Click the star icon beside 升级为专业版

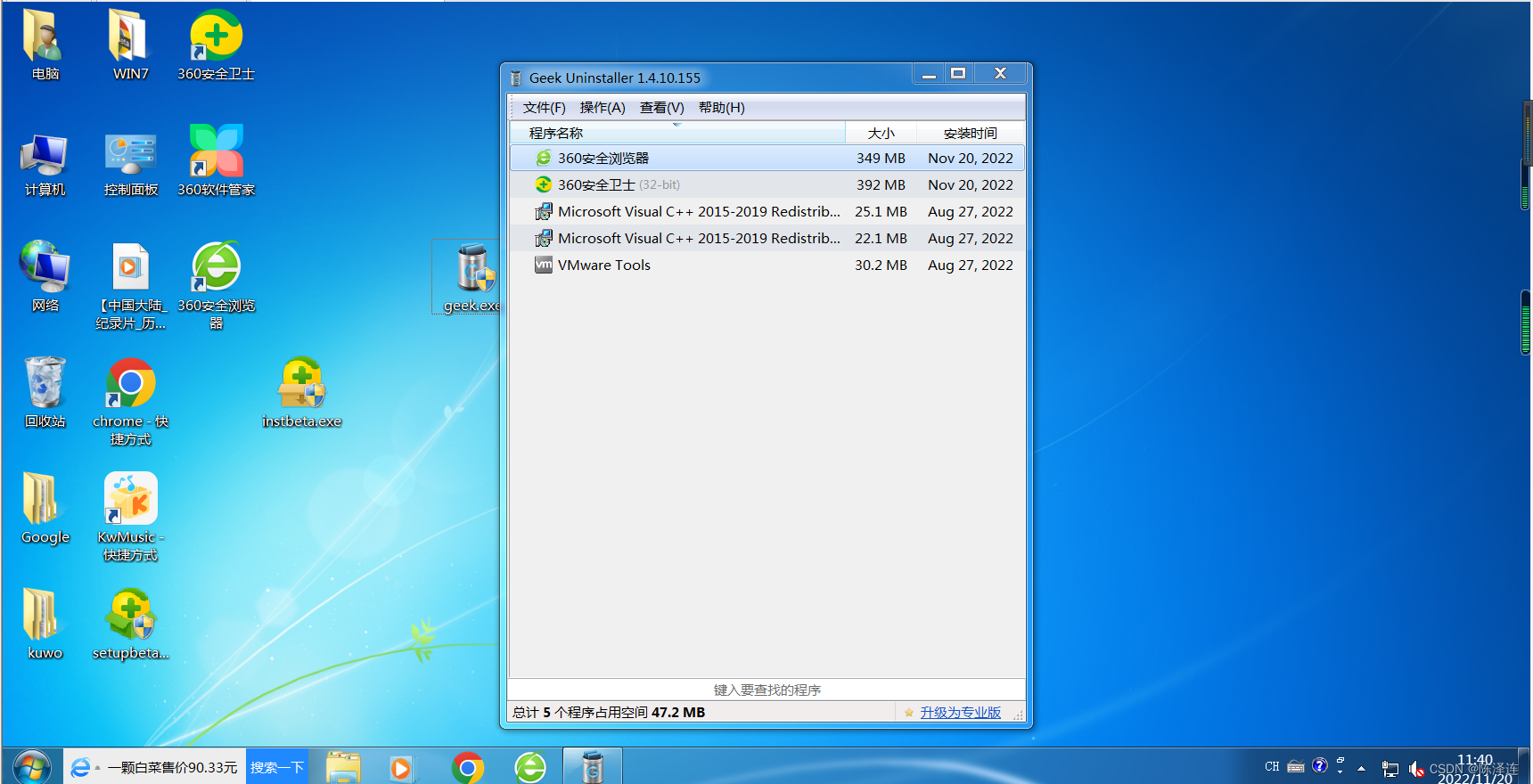coord(908,713)
